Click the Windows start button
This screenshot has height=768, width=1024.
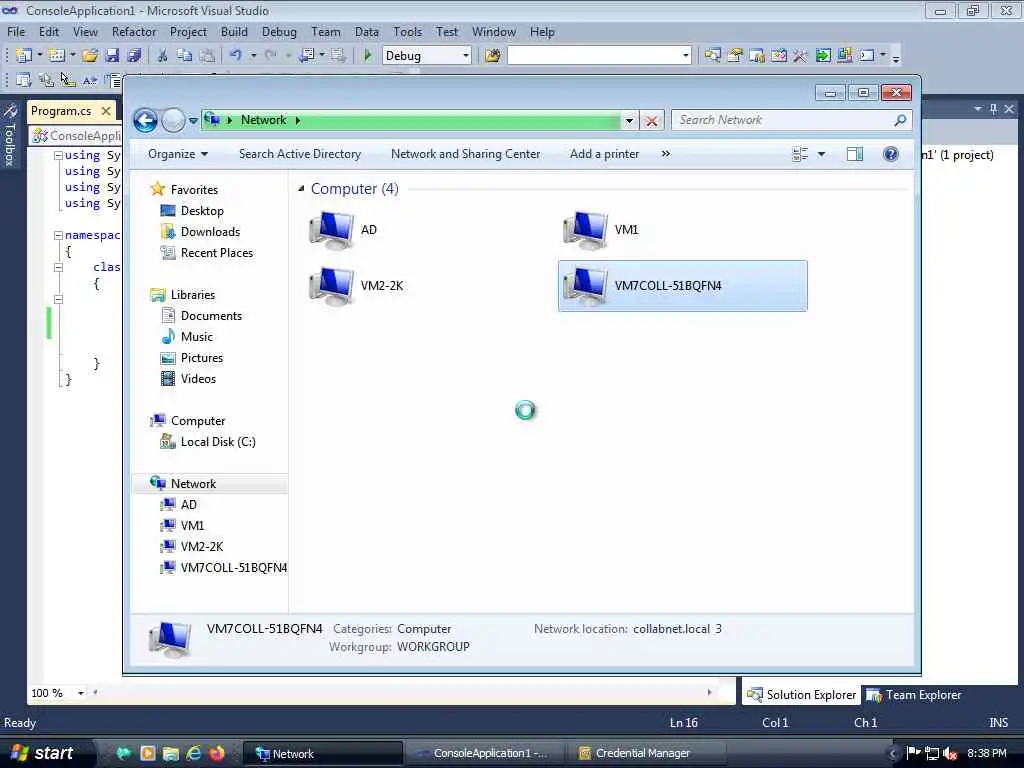(x=42, y=753)
